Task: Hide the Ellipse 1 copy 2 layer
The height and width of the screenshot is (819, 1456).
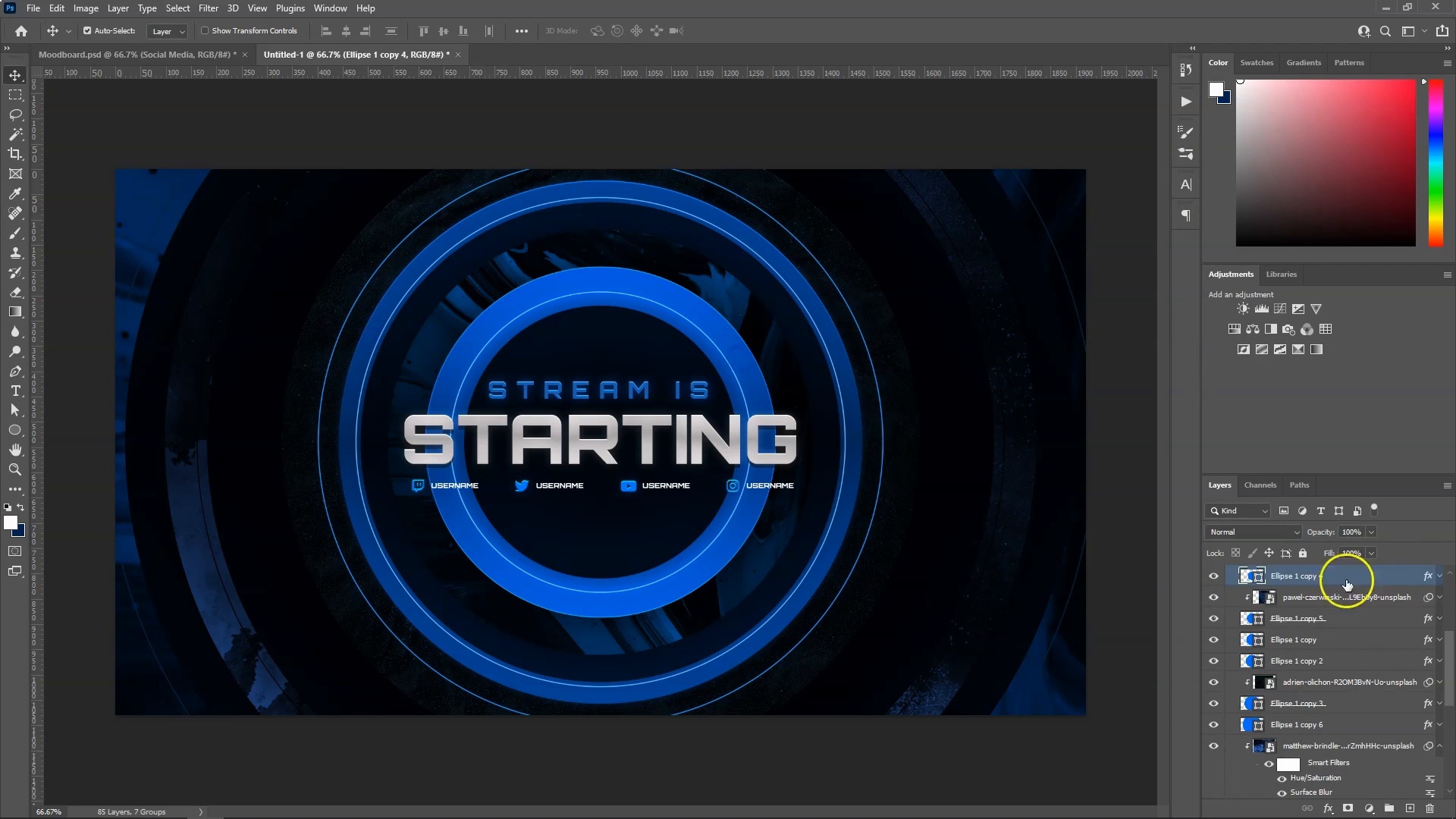Action: click(1213, 661)
